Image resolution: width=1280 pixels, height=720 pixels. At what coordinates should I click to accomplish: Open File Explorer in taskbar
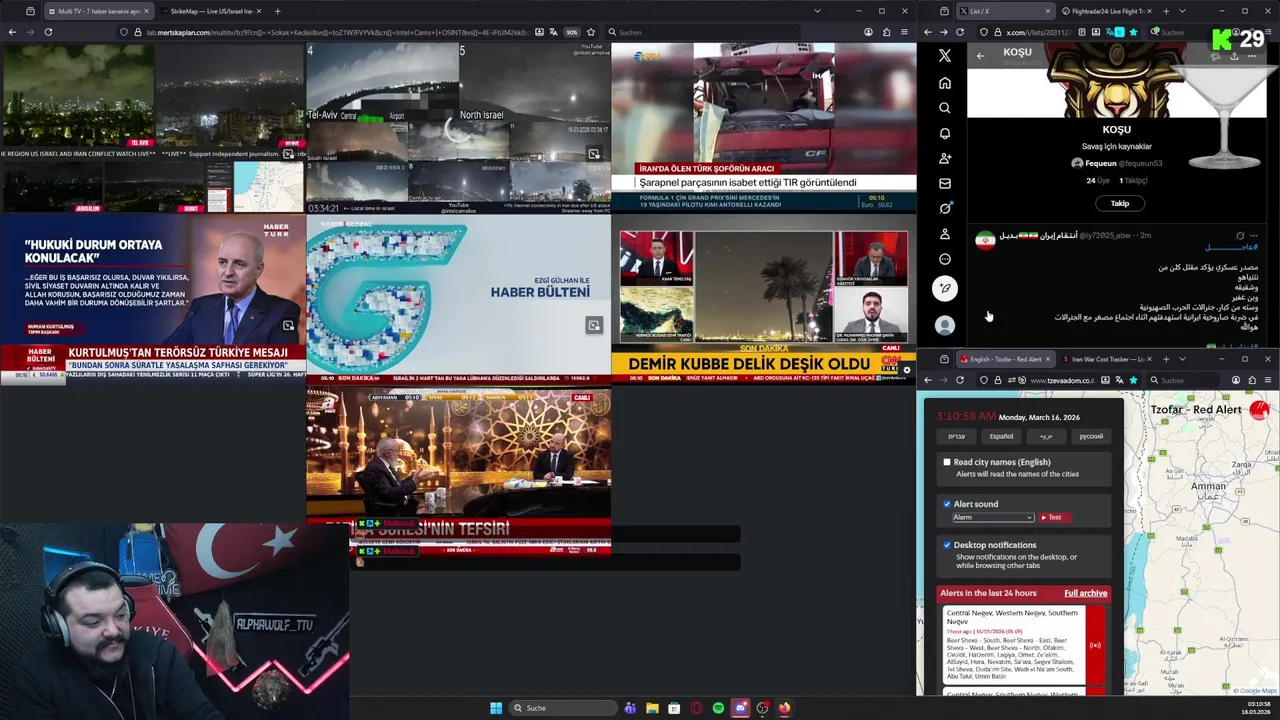(652, 708)
